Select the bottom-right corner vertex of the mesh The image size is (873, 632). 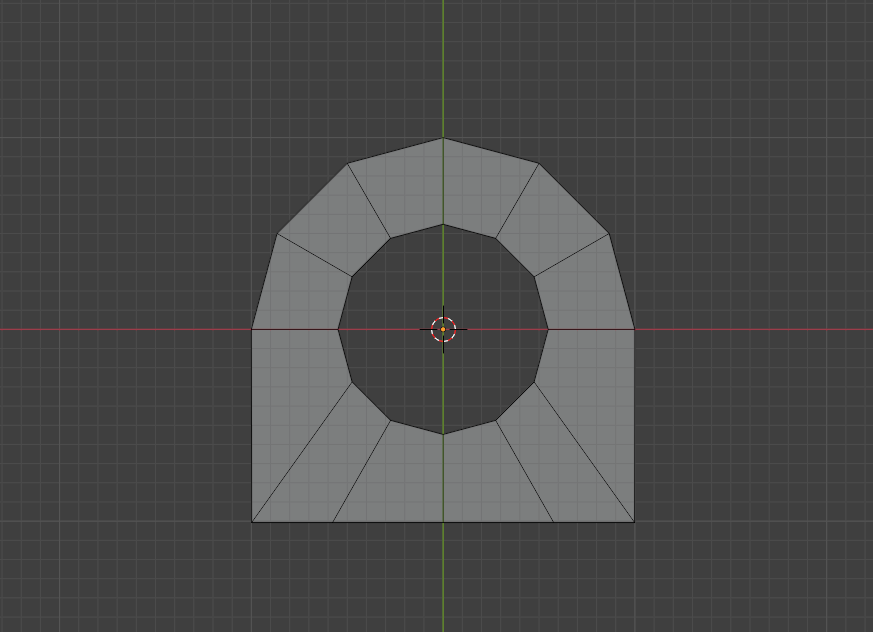[634, 522]
